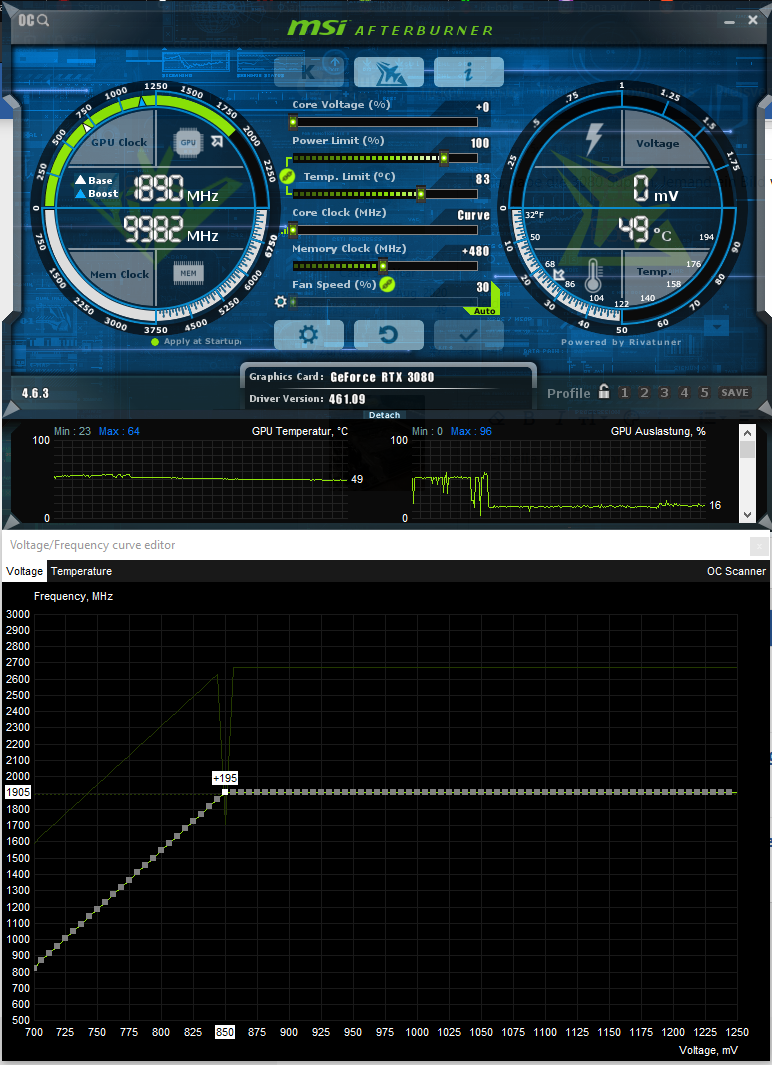Toggle the fan speed Auto mode
This screenshot has width=772, height=1065.
click(484, 311)
